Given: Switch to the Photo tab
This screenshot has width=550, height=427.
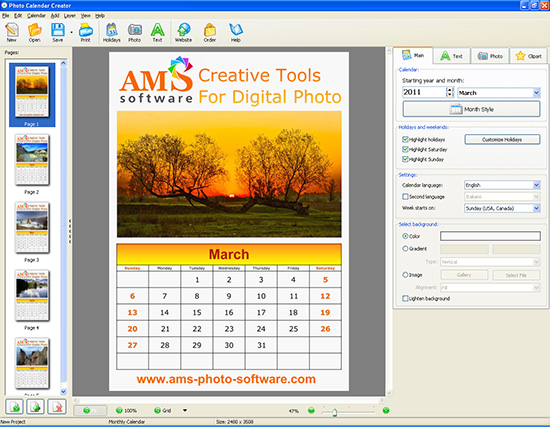Looking at the screenshot, I should [490, 56].
